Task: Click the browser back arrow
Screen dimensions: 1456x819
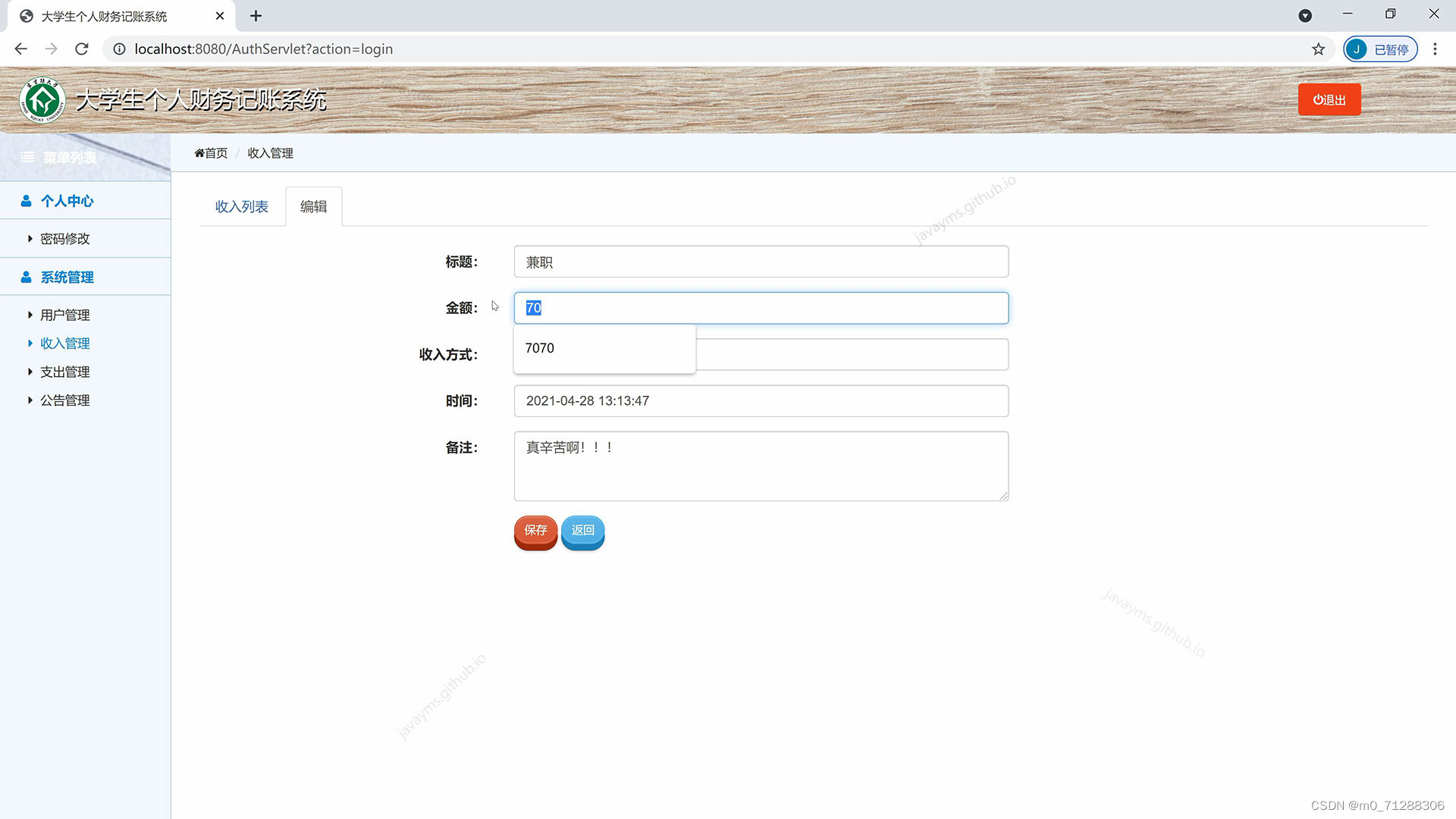Action: click(20, 49)
